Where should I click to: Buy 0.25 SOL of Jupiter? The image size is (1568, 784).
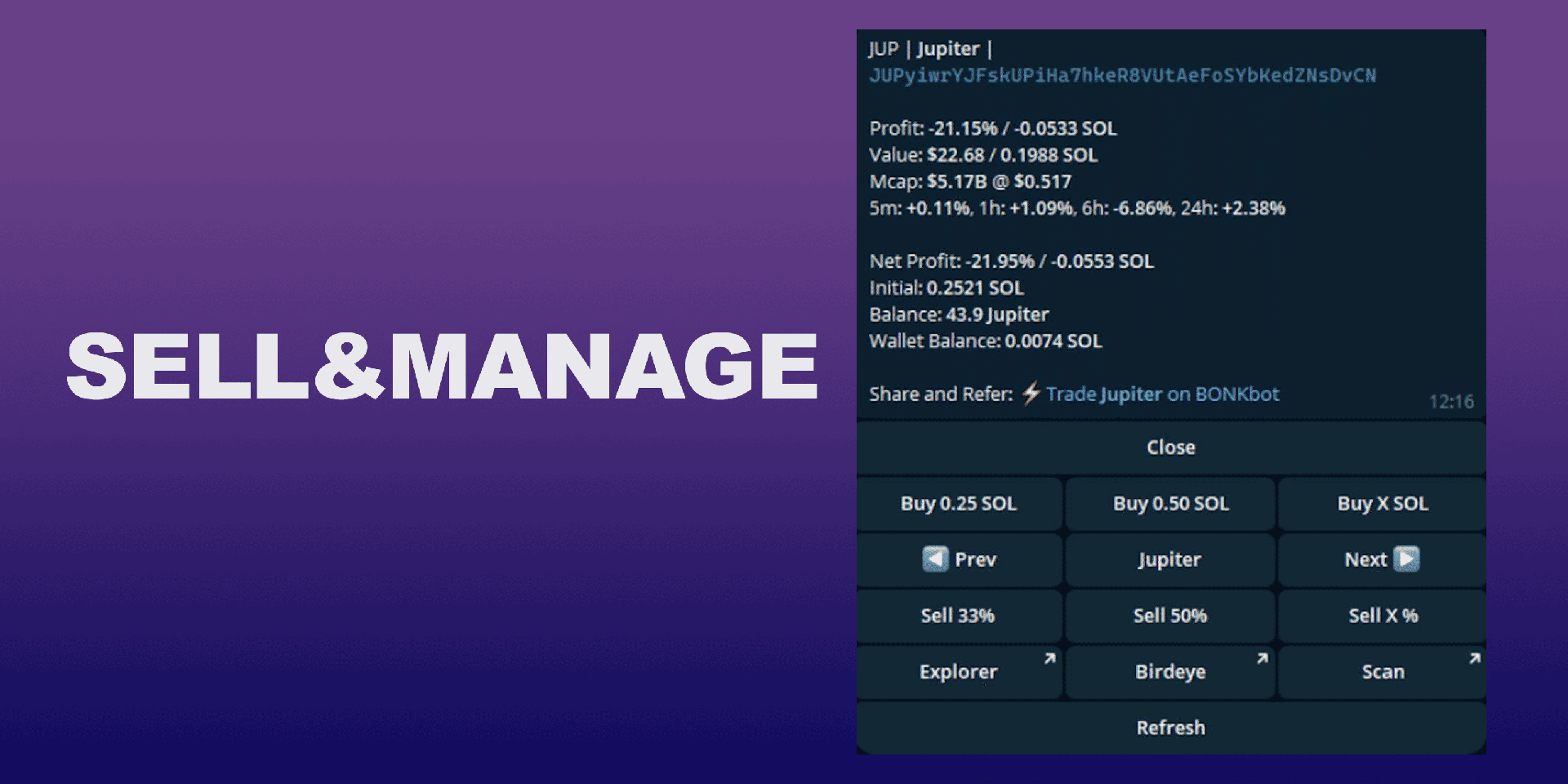tap(959, 504)
